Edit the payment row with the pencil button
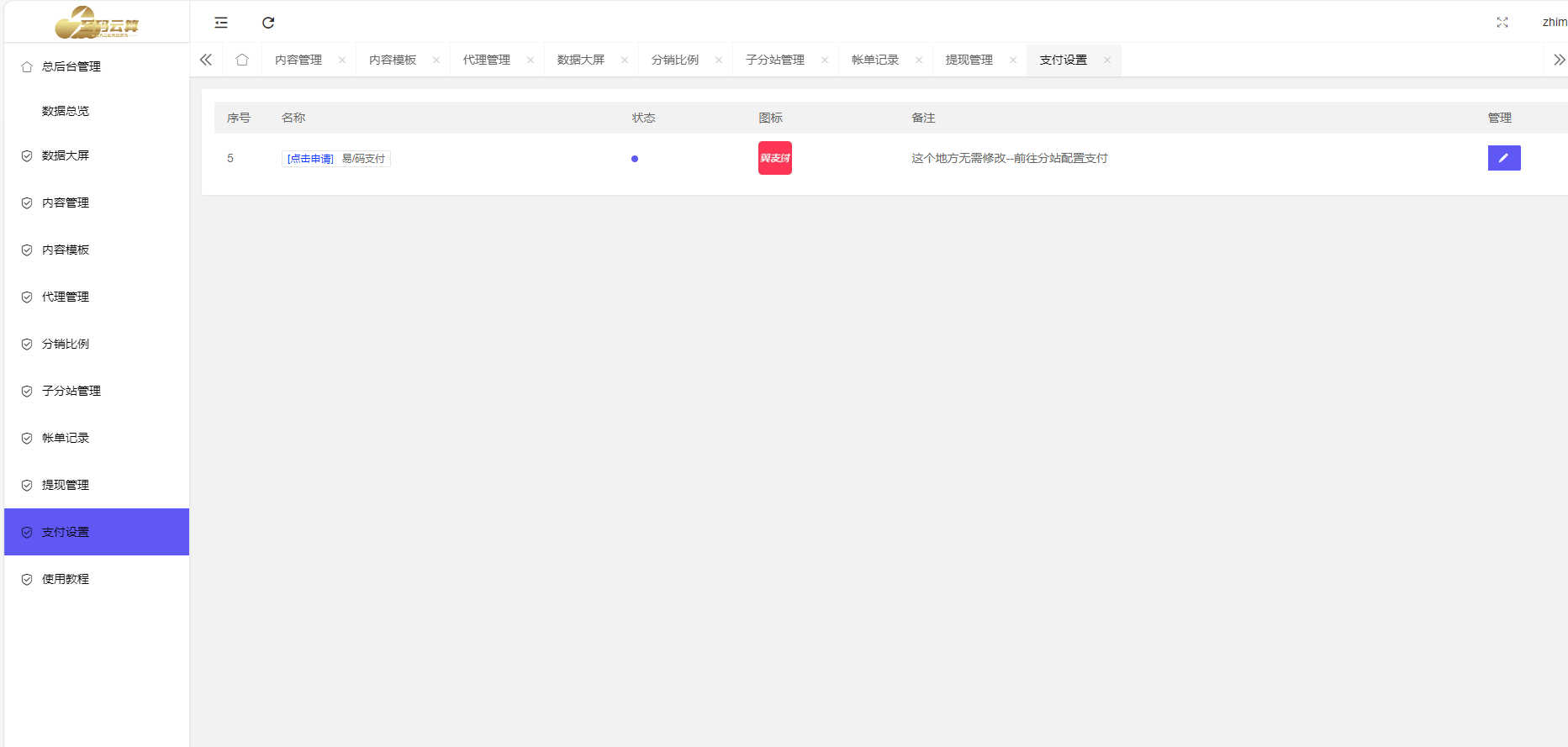The image size is (1568, 747). 1504,158
